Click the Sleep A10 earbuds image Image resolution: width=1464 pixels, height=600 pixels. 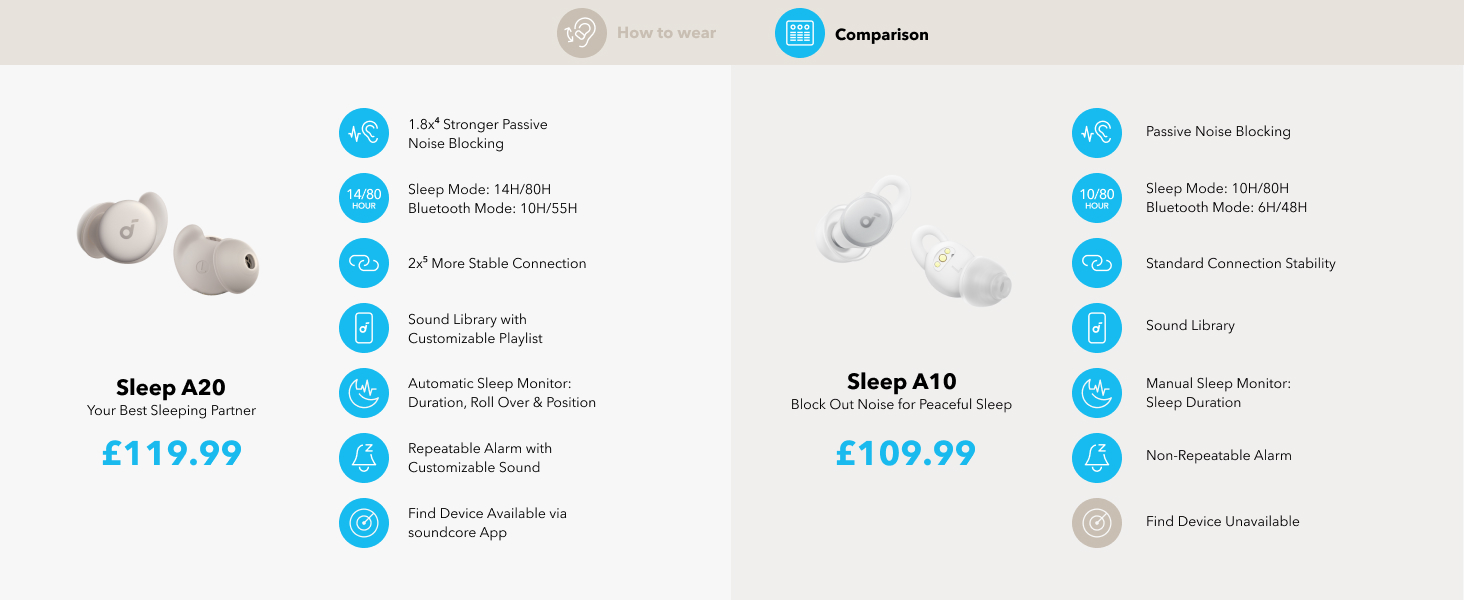tap(913, 243)
